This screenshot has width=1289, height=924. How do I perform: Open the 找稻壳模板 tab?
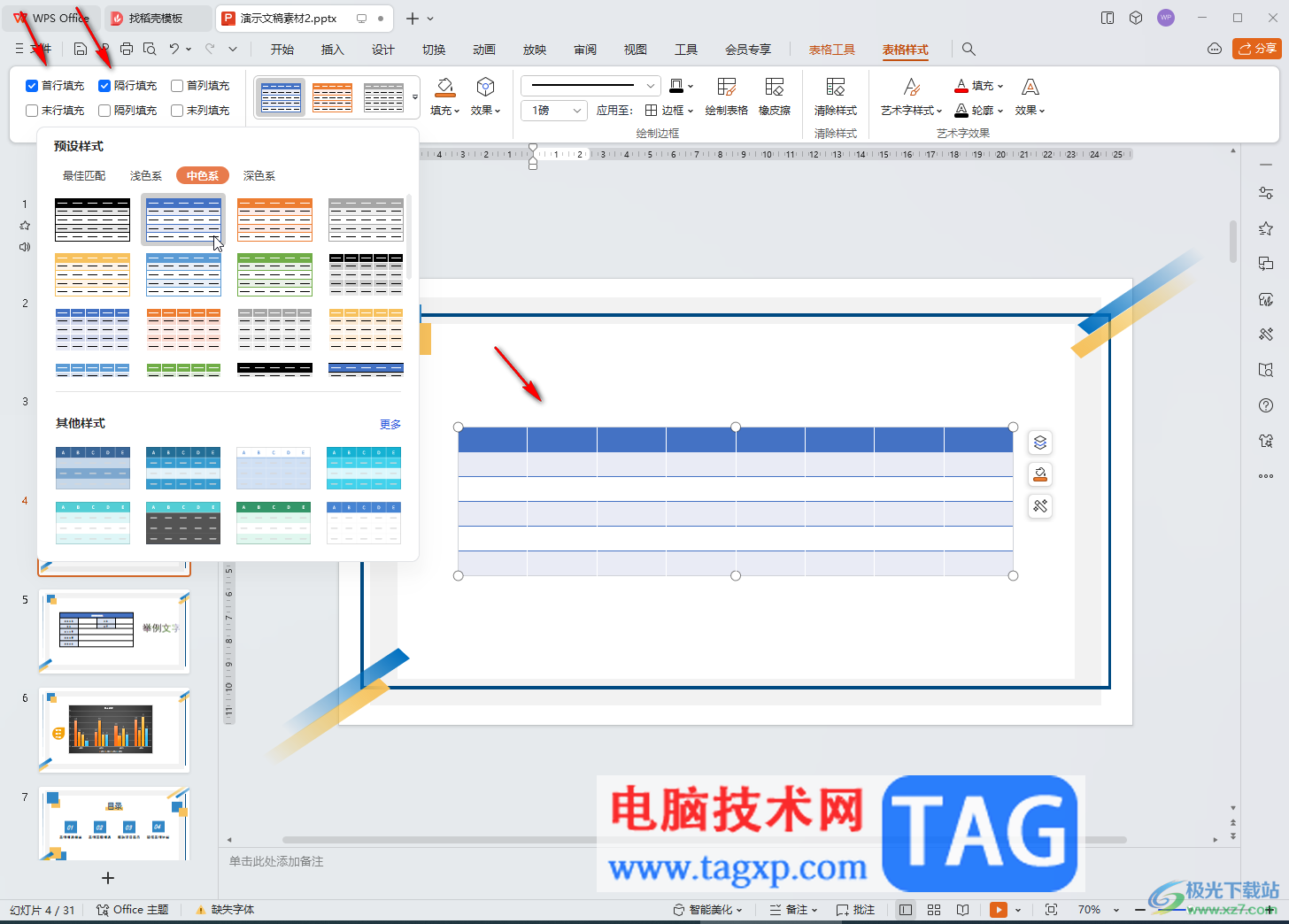point(158,18)
